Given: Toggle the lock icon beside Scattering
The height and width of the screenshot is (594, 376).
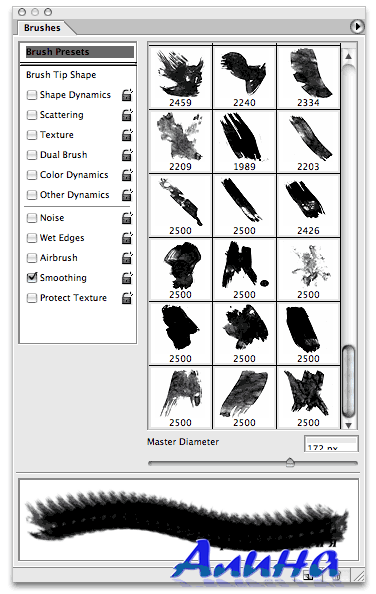Looking at the screenshot, I should click(127, 115).
